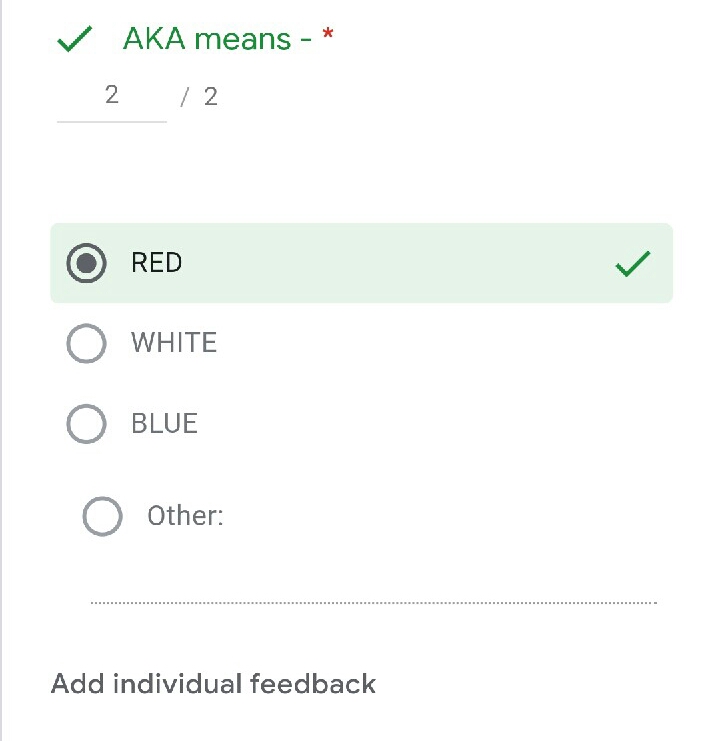Click the "/ 2" maximum points text
The width and height of the screenshot is (720, 741).
tap(200, 97)
